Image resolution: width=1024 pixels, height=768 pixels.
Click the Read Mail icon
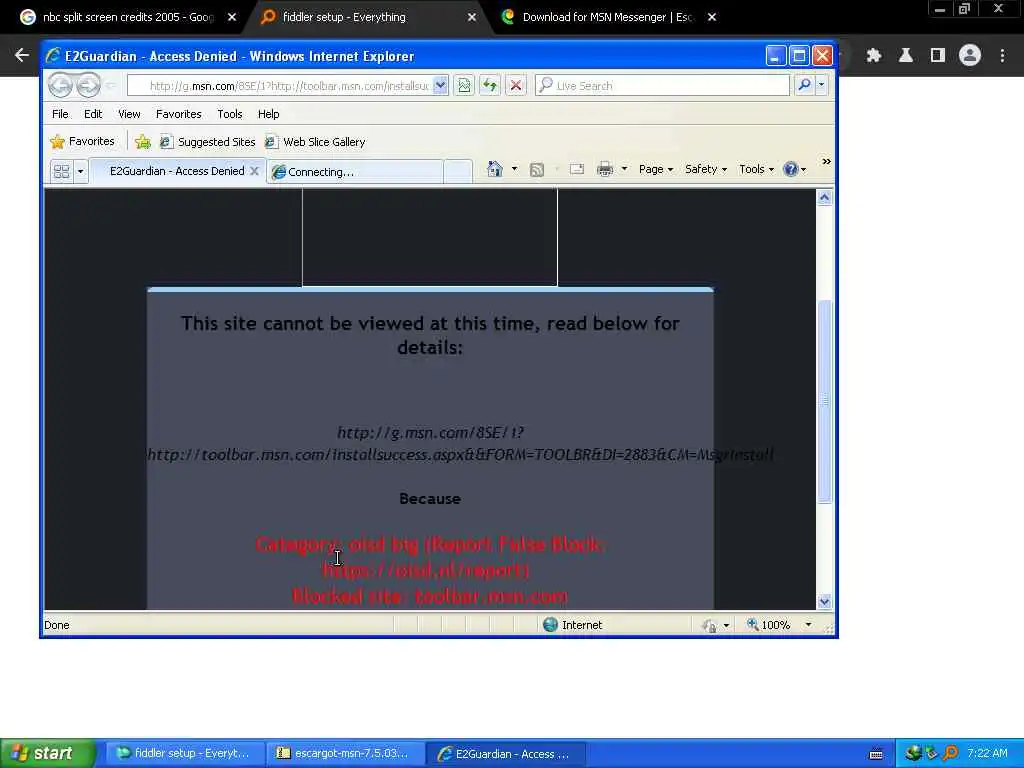[577, 169]
